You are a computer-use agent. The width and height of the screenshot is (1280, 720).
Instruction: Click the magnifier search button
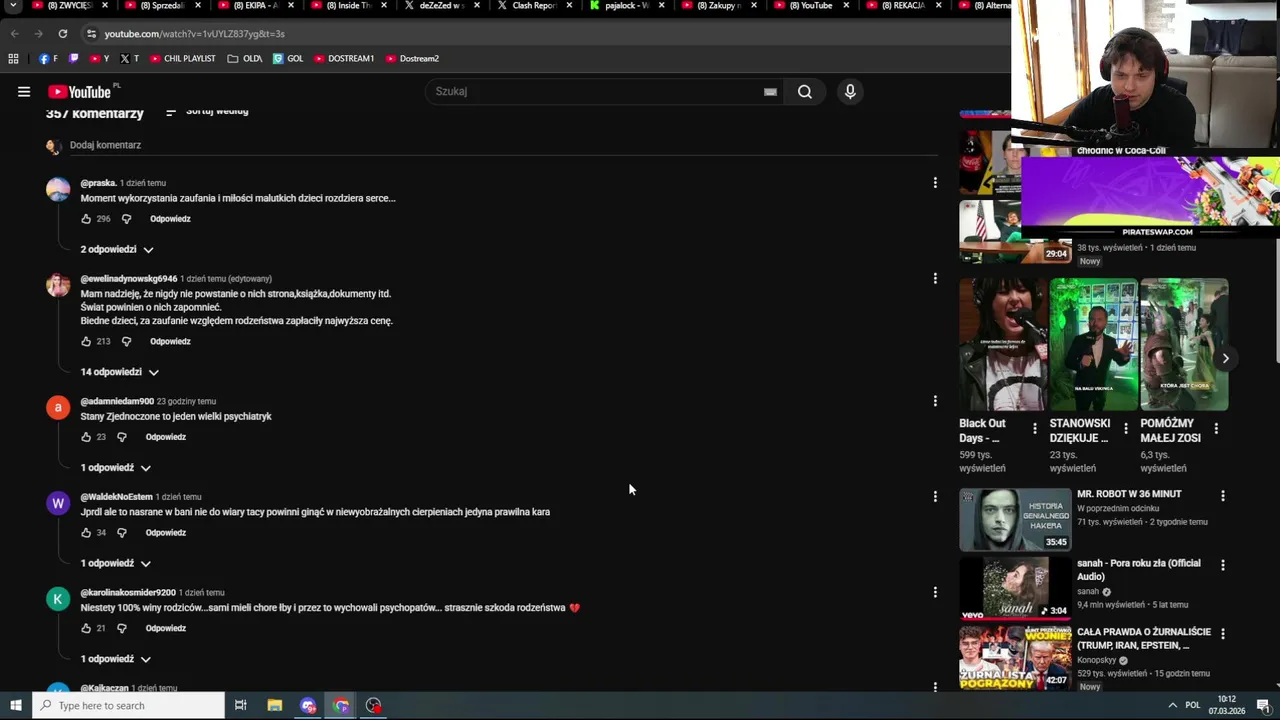(804, 92)
